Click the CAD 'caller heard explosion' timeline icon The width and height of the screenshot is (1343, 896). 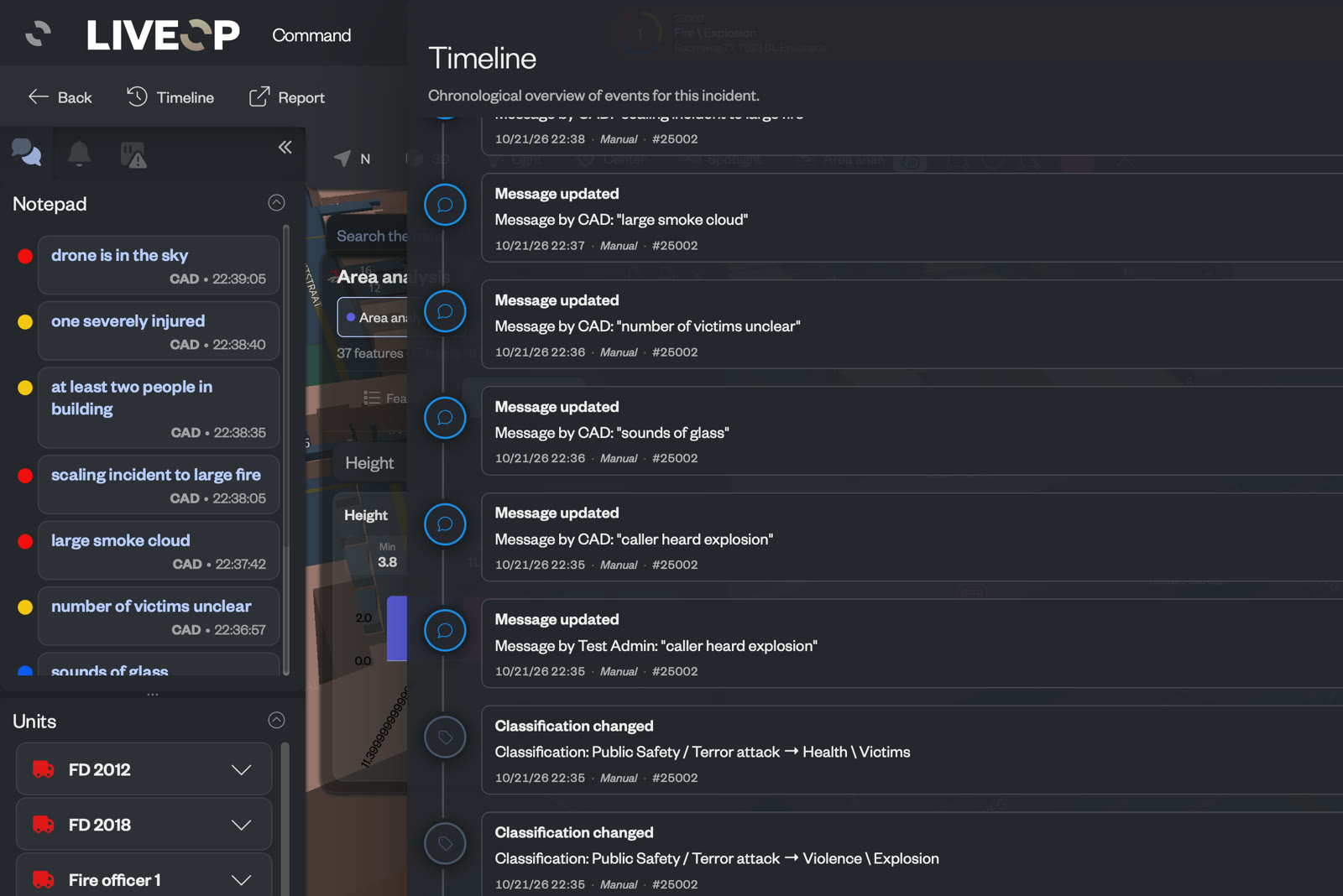pos(445,524)
